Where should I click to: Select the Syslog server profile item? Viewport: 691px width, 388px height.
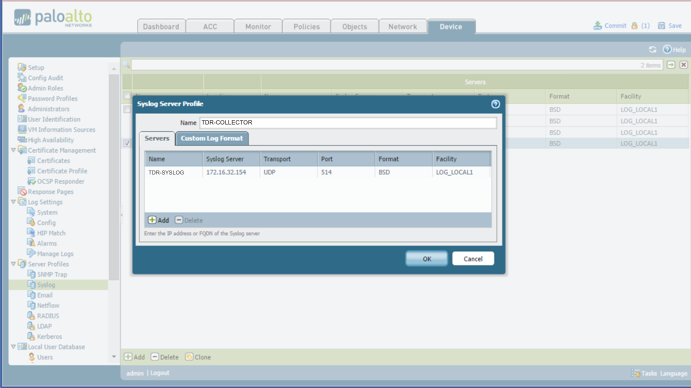point(58,285)
